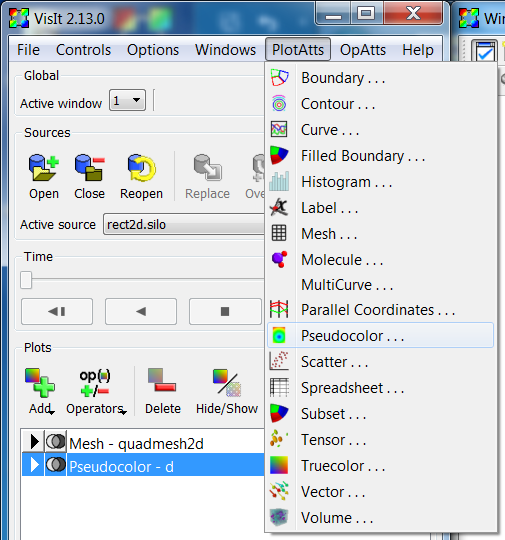Expand the Pseudocolor d plot entry
505x540 pixels.
pyautogui.click(x=34, y=465)
